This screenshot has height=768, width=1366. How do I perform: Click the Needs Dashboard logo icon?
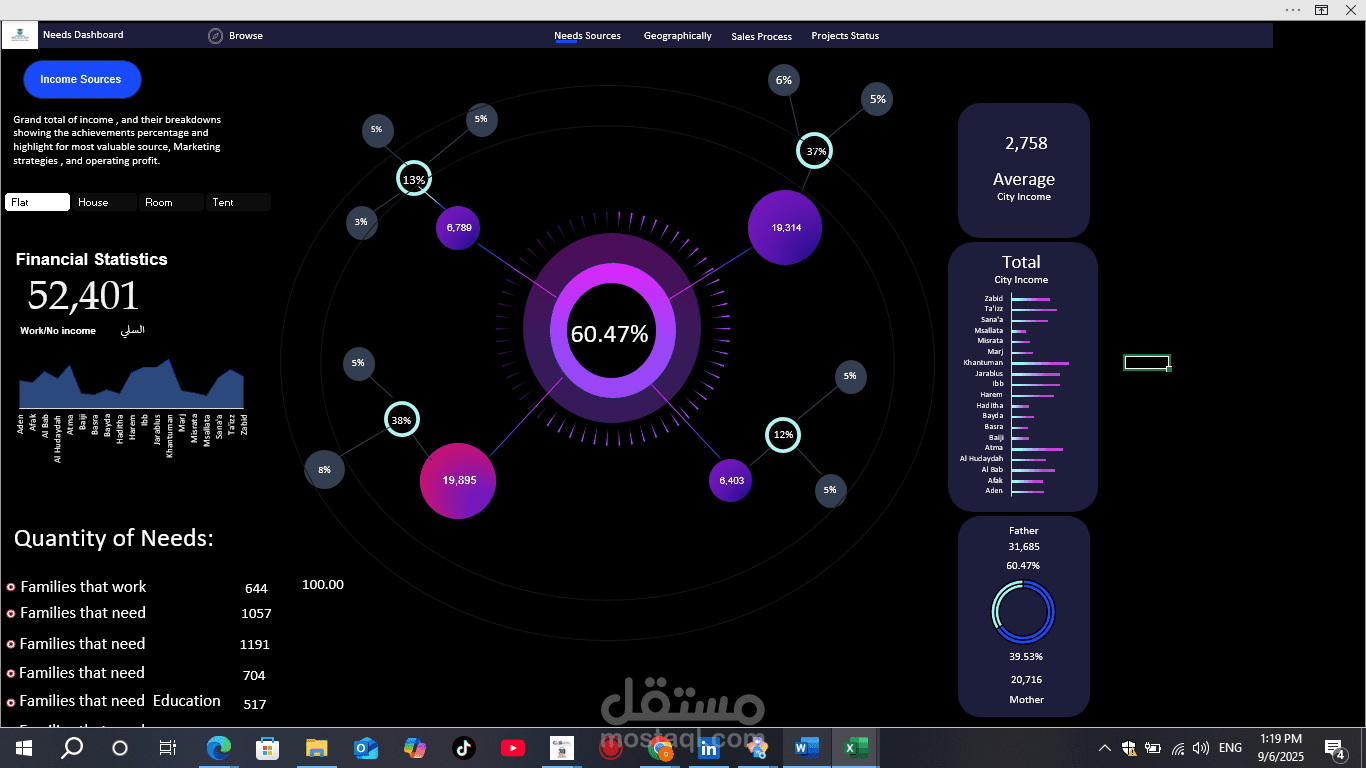(20, 36)
